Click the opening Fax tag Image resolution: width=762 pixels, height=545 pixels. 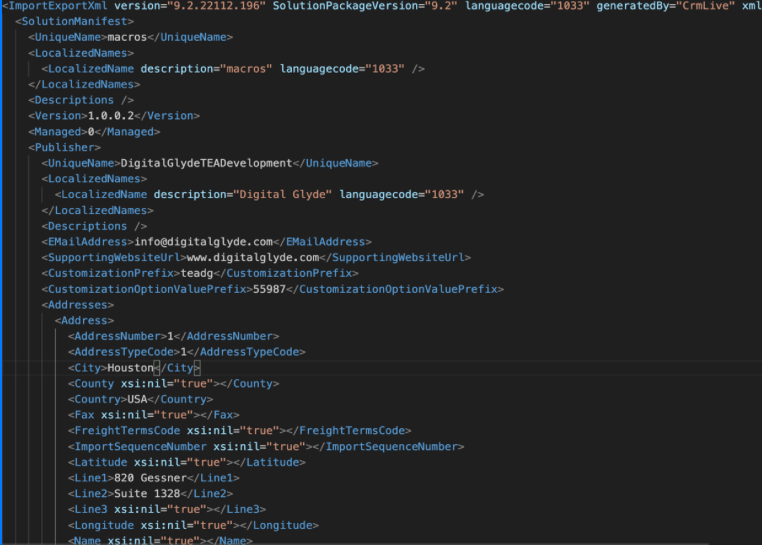tap(81, 415)
